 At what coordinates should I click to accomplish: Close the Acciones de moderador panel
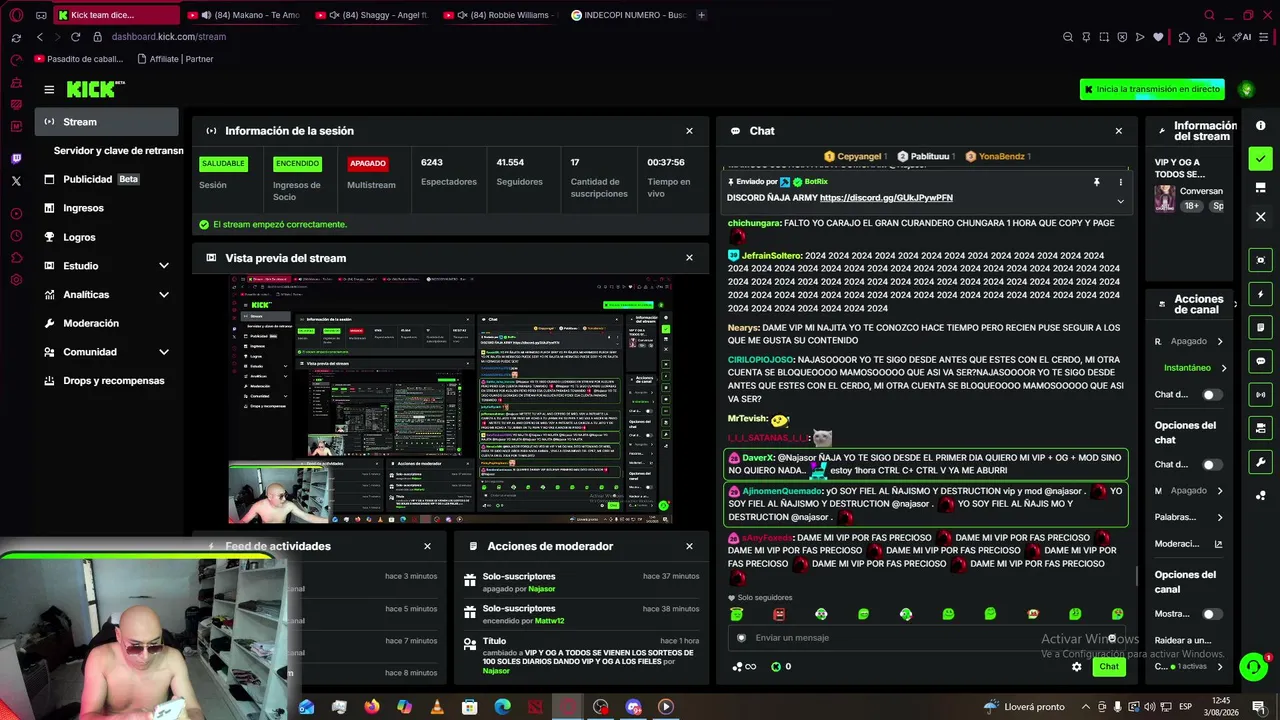pyautogui.click(x=689, y=546)
